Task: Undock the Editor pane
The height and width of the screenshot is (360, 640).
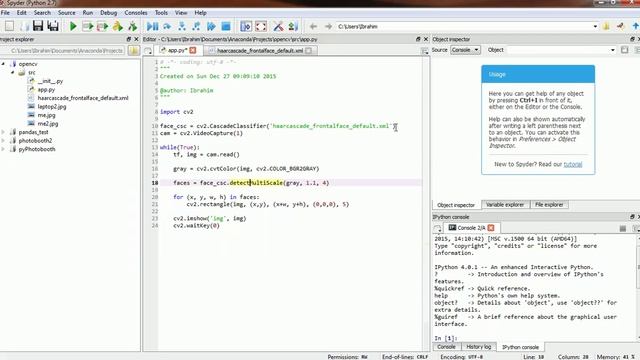Action: [418, 39]
